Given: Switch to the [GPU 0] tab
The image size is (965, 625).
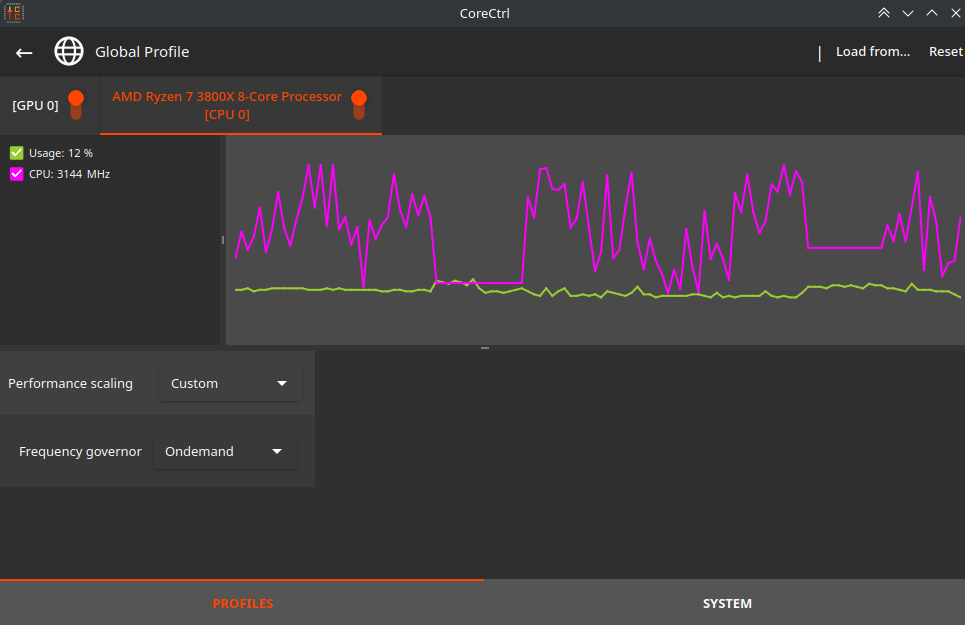Looking at the screenshot, I should pos(36,105).
